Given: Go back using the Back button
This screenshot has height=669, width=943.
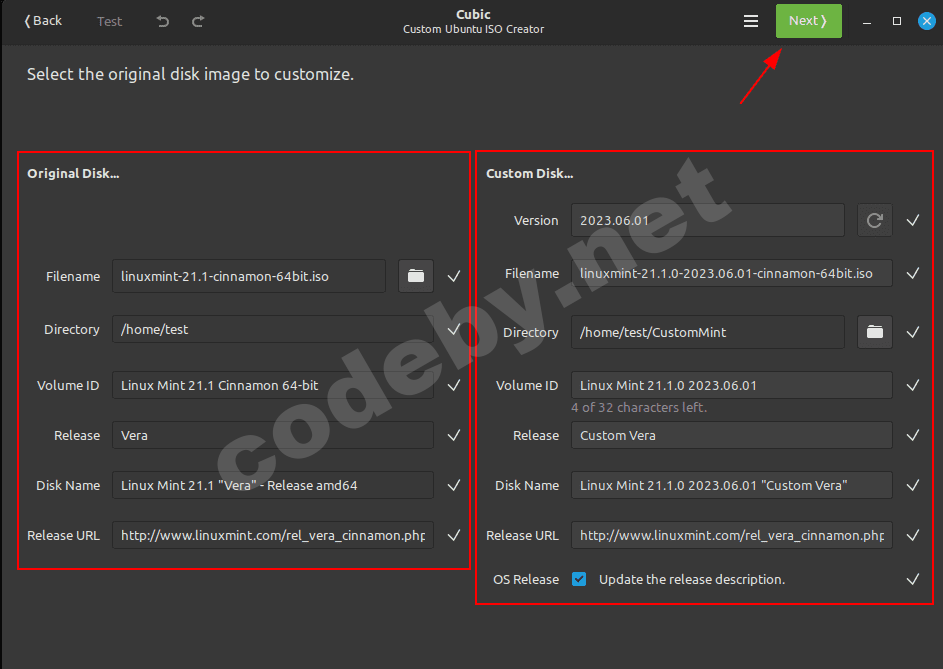Looking at the screenshot, I should point(43,21).
